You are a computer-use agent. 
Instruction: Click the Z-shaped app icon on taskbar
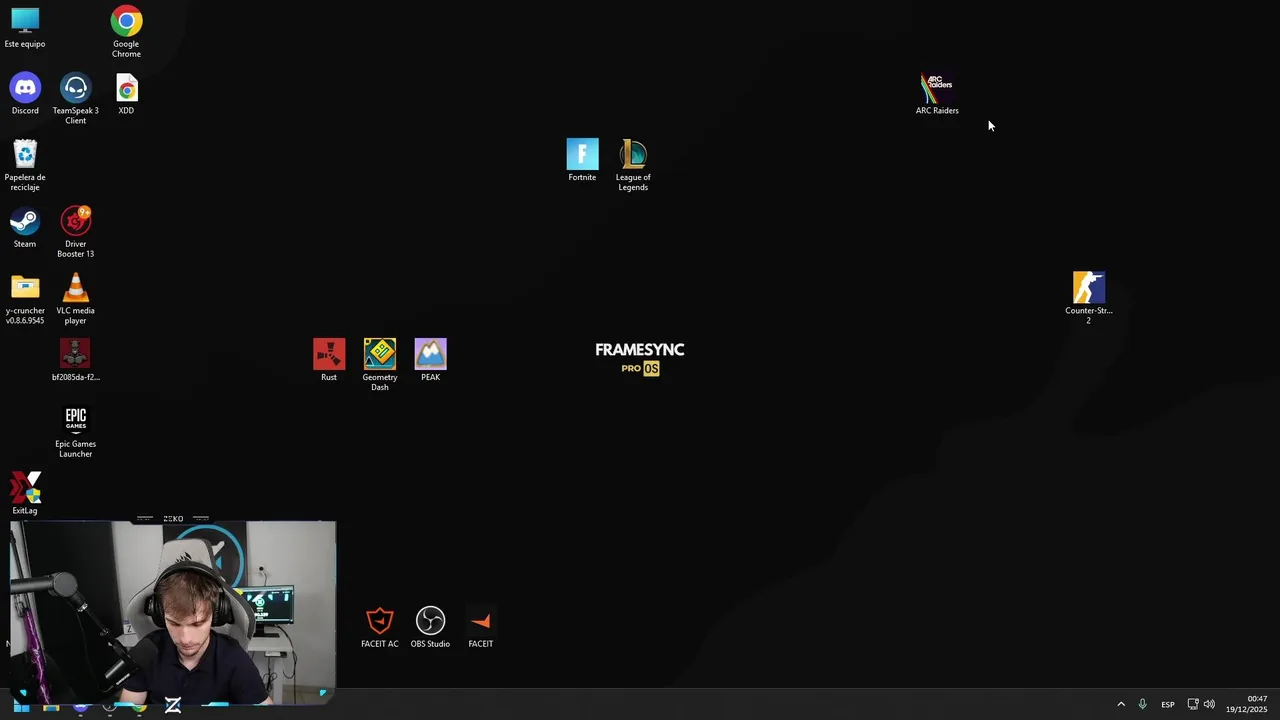coord(173,706)
